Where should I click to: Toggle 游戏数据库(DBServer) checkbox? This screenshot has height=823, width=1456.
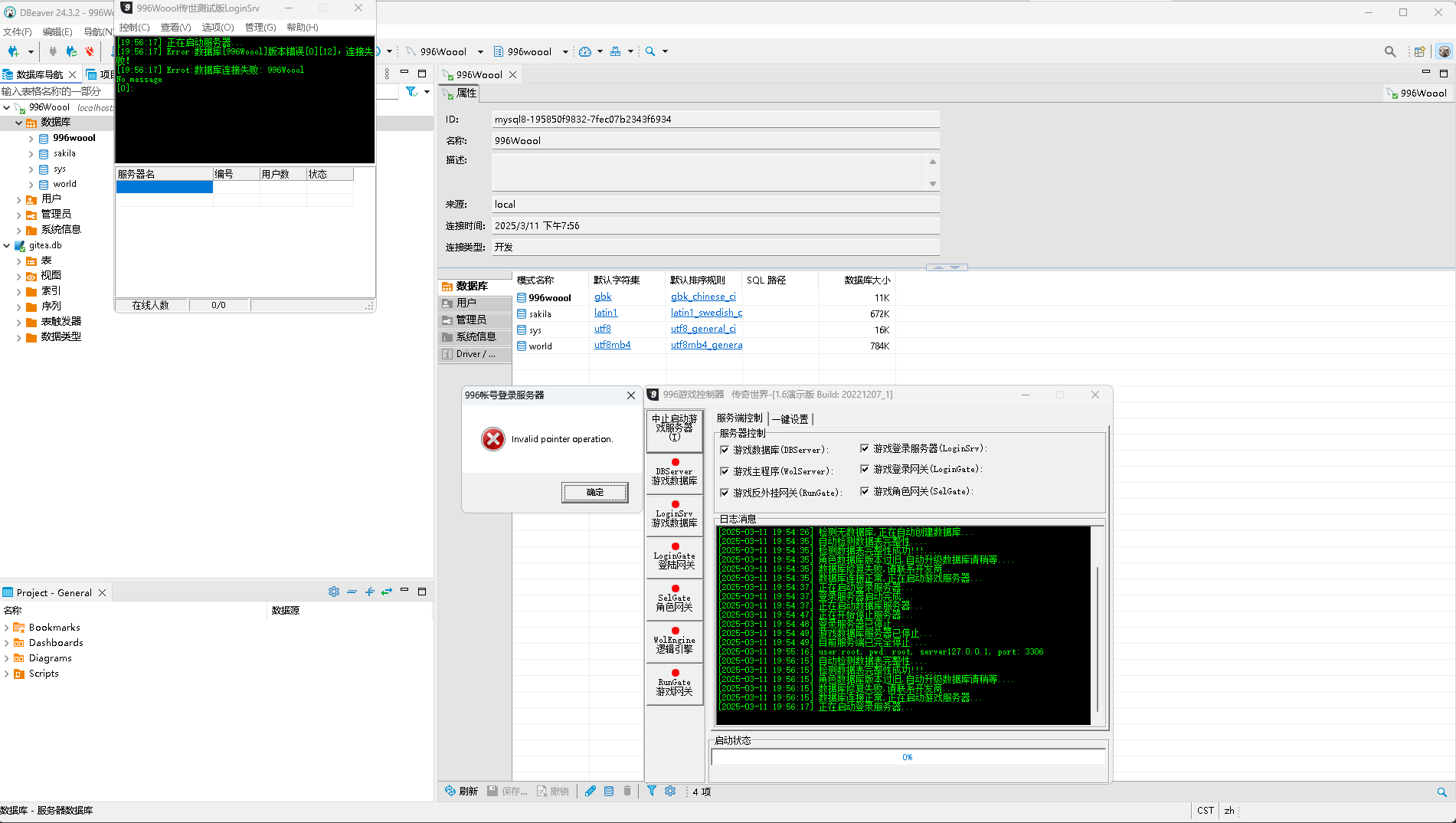(x=725, y=450)
